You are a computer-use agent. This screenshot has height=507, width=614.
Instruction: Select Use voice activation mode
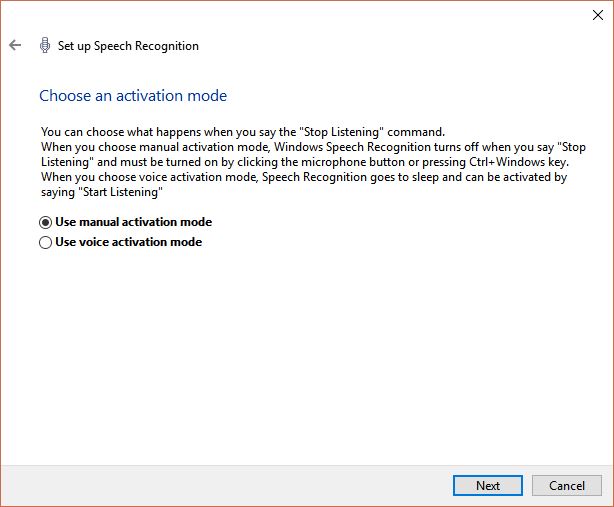click(x=121, y=242)
